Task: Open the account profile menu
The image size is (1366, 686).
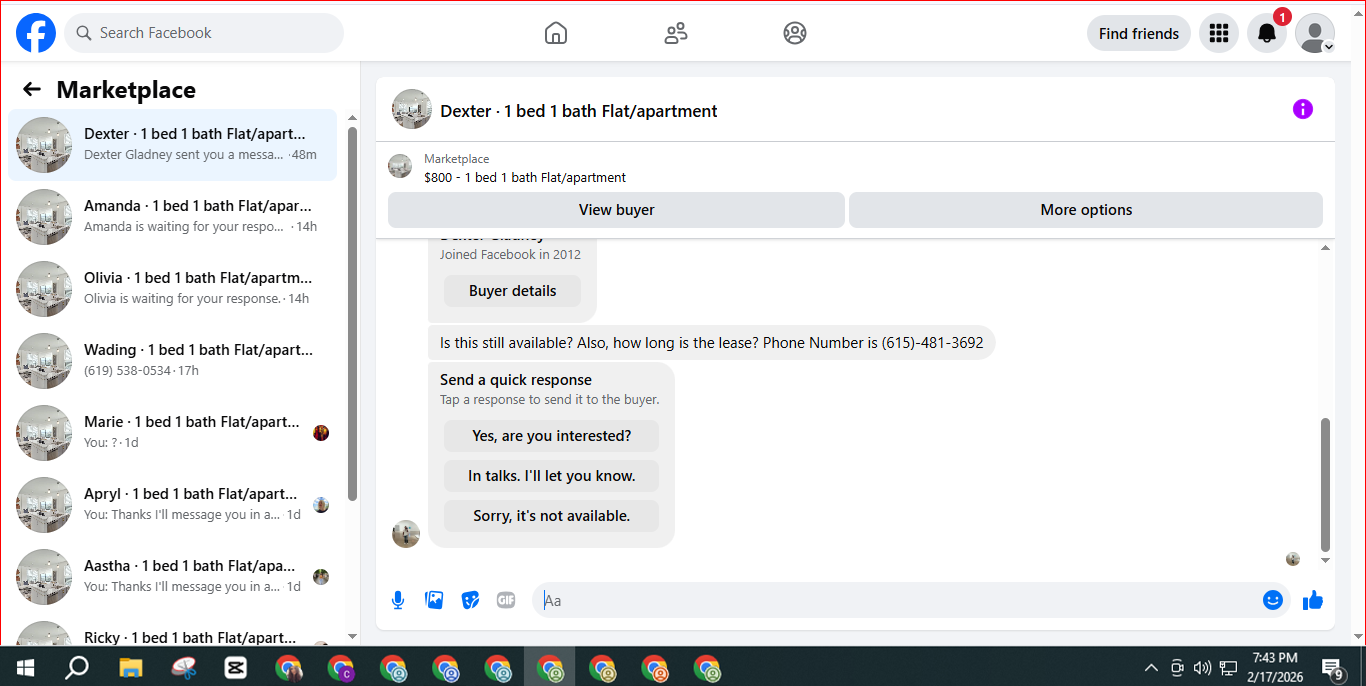Action: coord(1315,33)
